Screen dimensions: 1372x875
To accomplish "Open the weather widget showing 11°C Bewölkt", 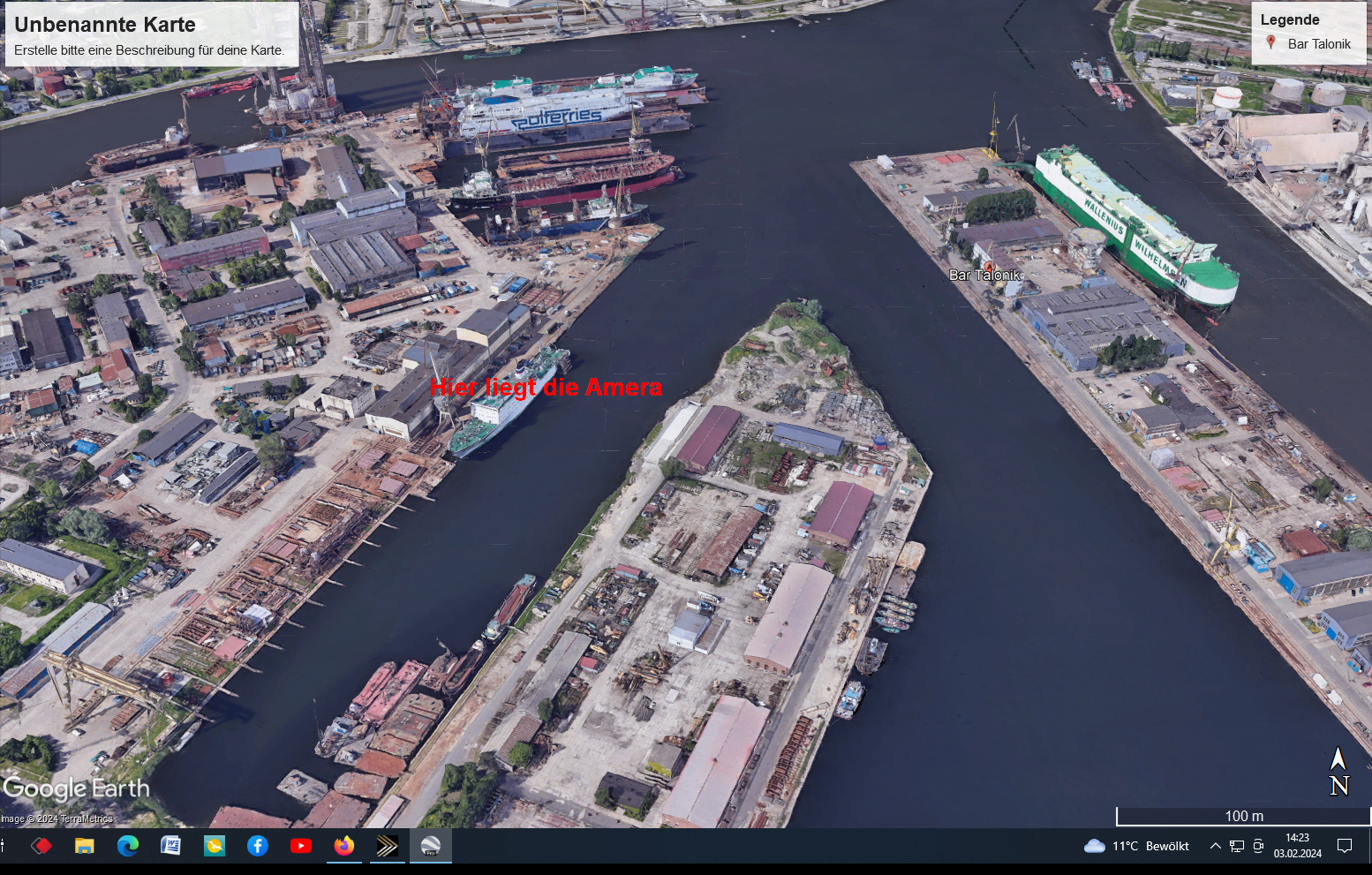I will click(1137, 846).
